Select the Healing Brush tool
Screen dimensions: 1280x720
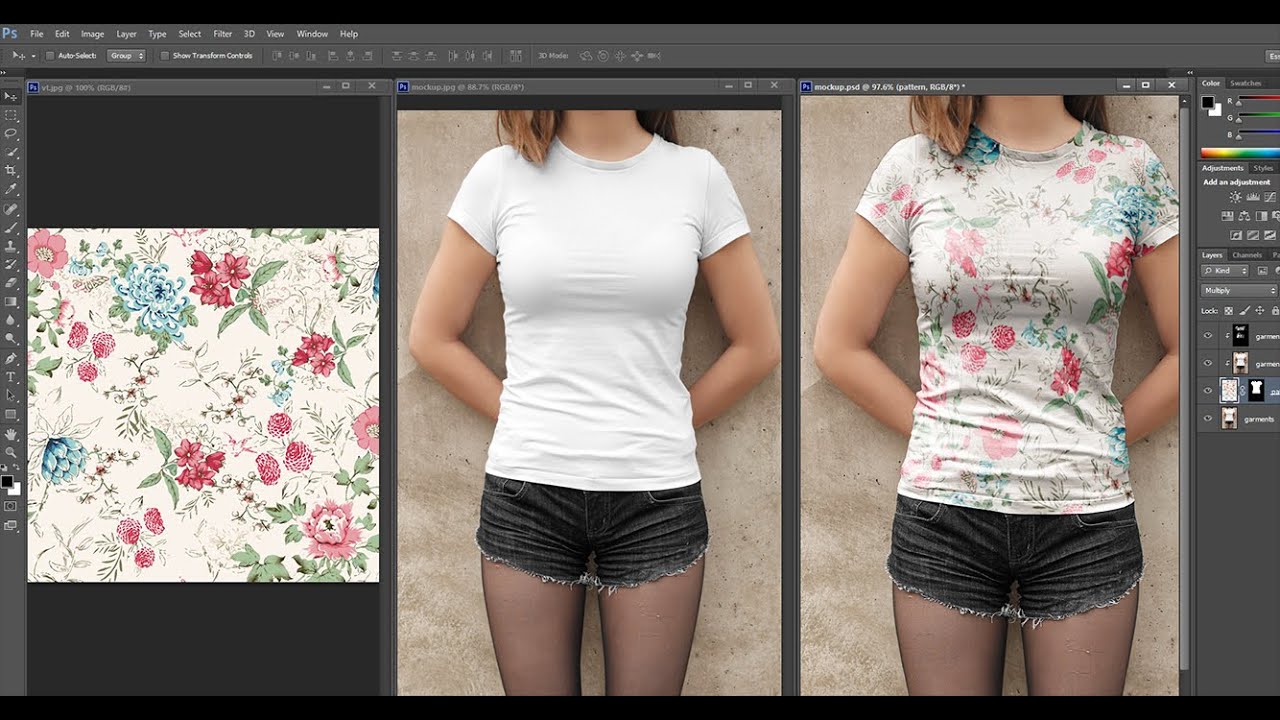[x=11, y=209]
